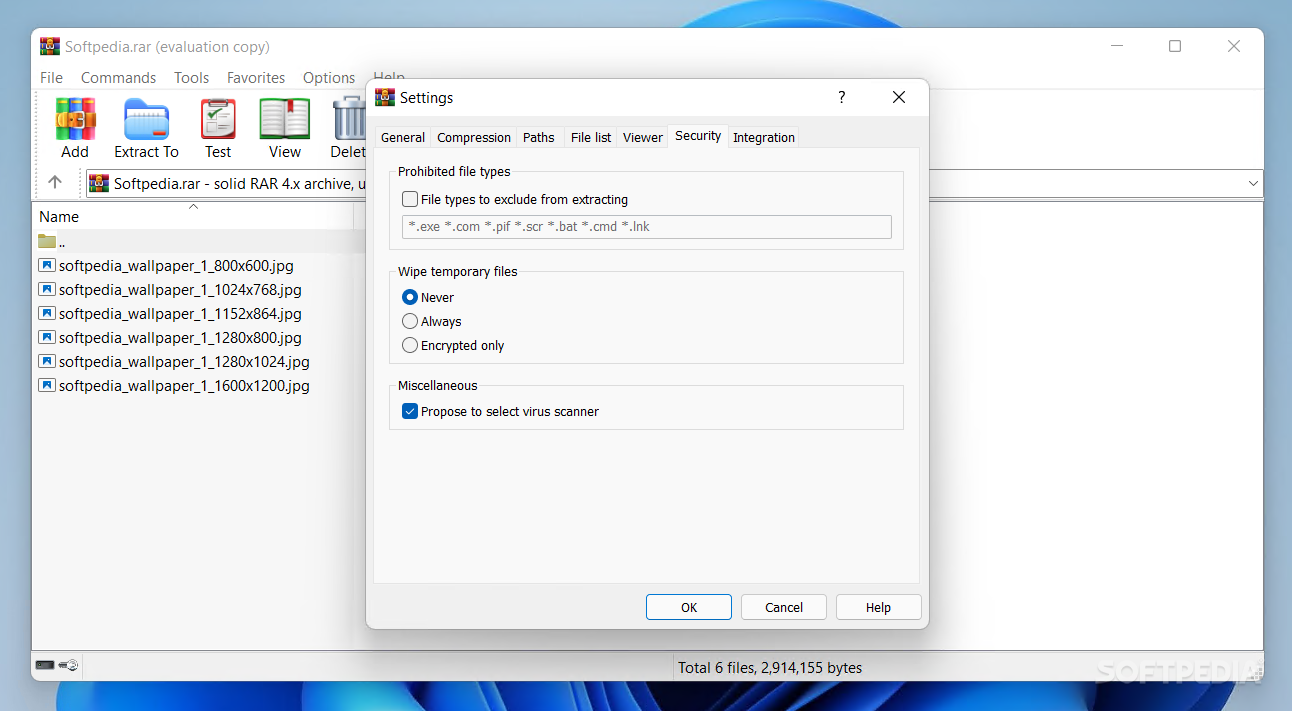This screenshot has width=1292, height=711.
Task: Click the image icon of softpedia_wallpaper_1_1280x800.jpg
Action: pos(47,337)
